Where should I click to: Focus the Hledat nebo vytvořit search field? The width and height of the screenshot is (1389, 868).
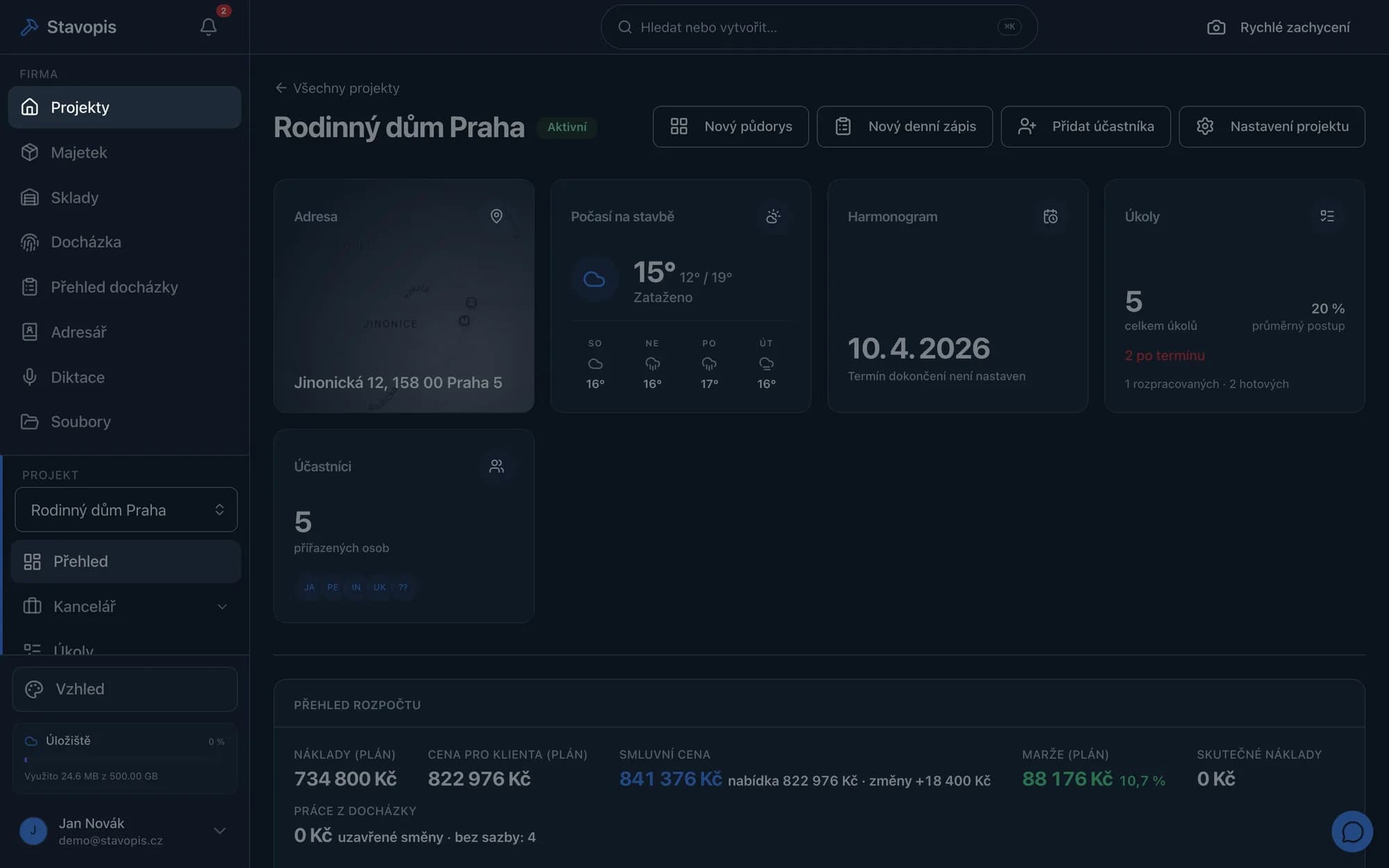tap(819, 27)
